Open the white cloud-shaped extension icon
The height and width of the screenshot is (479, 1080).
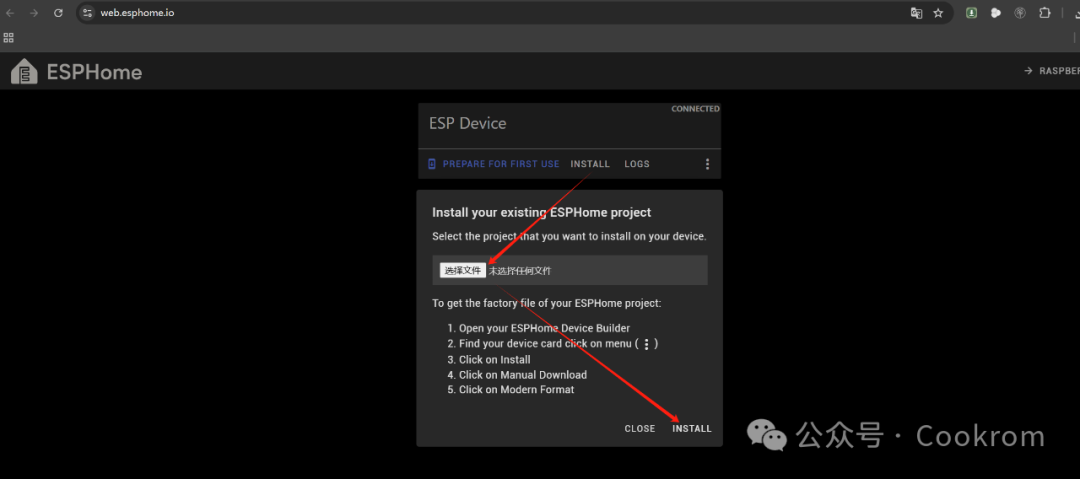(x=995, y=12)
